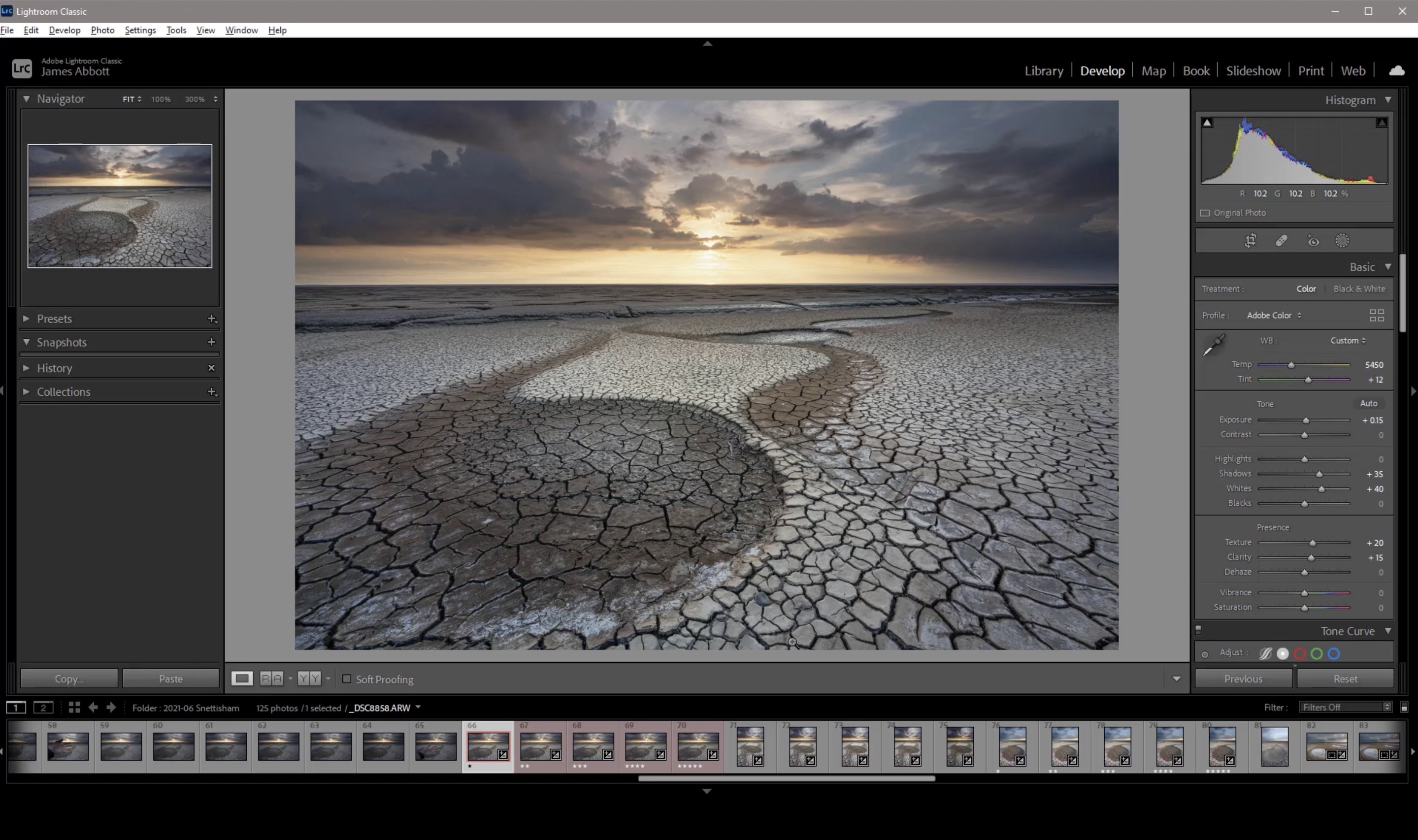Collapse the History panel

(26, 367)
